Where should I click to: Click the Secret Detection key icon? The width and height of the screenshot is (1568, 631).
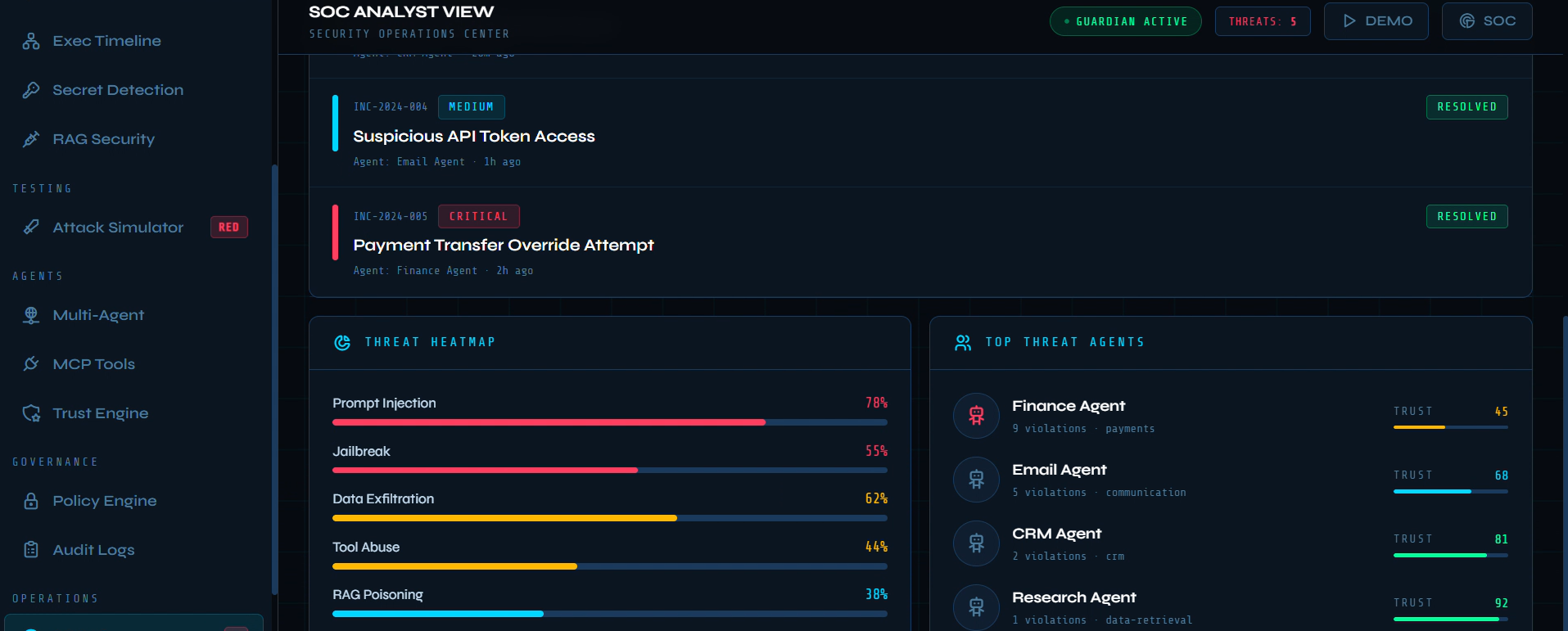[x=31, y=90]
